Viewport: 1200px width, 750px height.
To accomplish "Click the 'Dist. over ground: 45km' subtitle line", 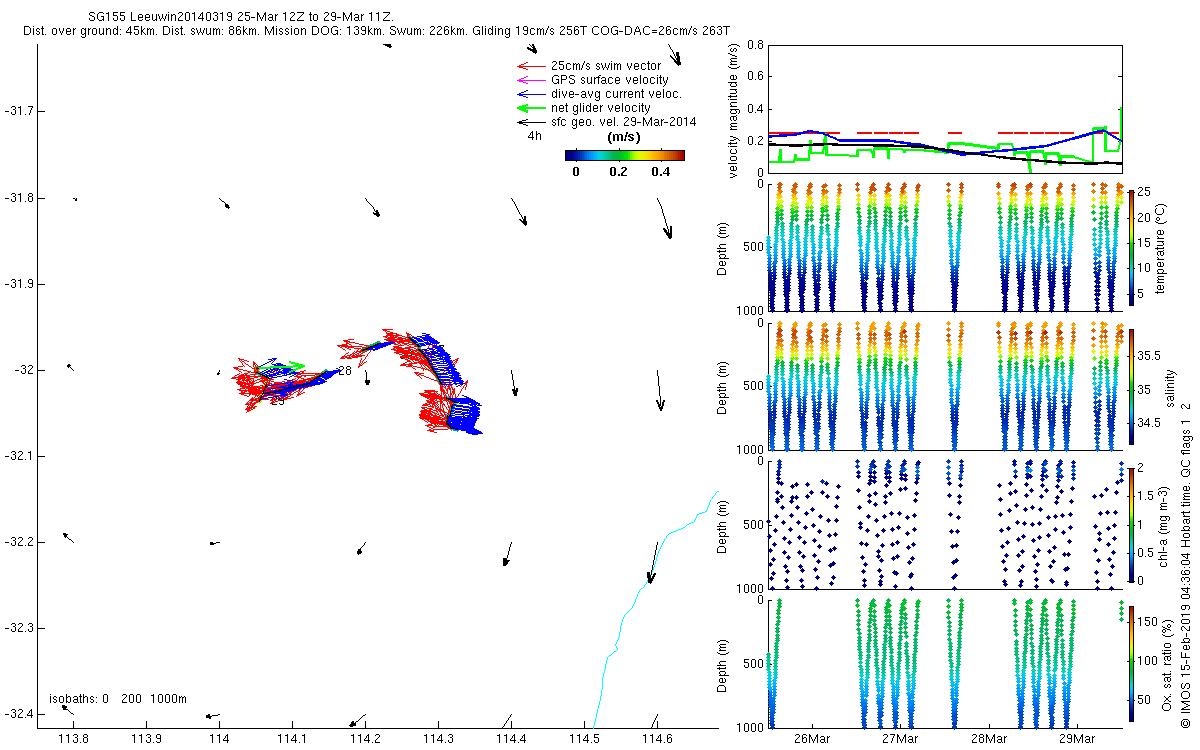I will (376, 32).
